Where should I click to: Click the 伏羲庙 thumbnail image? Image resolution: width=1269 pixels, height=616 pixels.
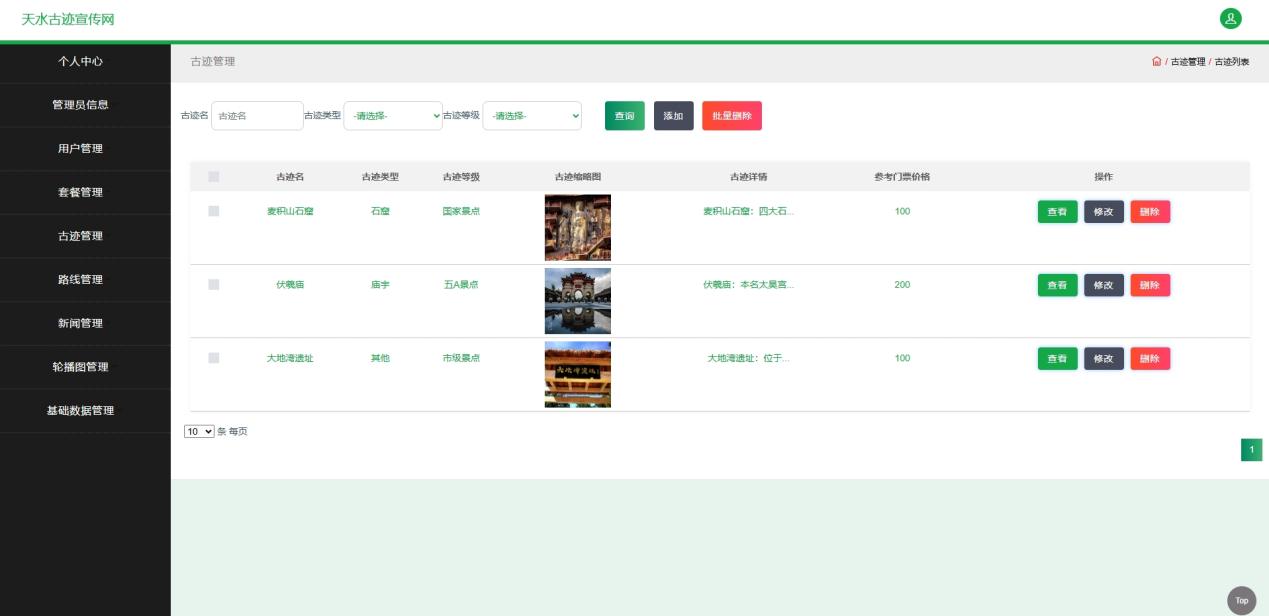tap(577, 300)
